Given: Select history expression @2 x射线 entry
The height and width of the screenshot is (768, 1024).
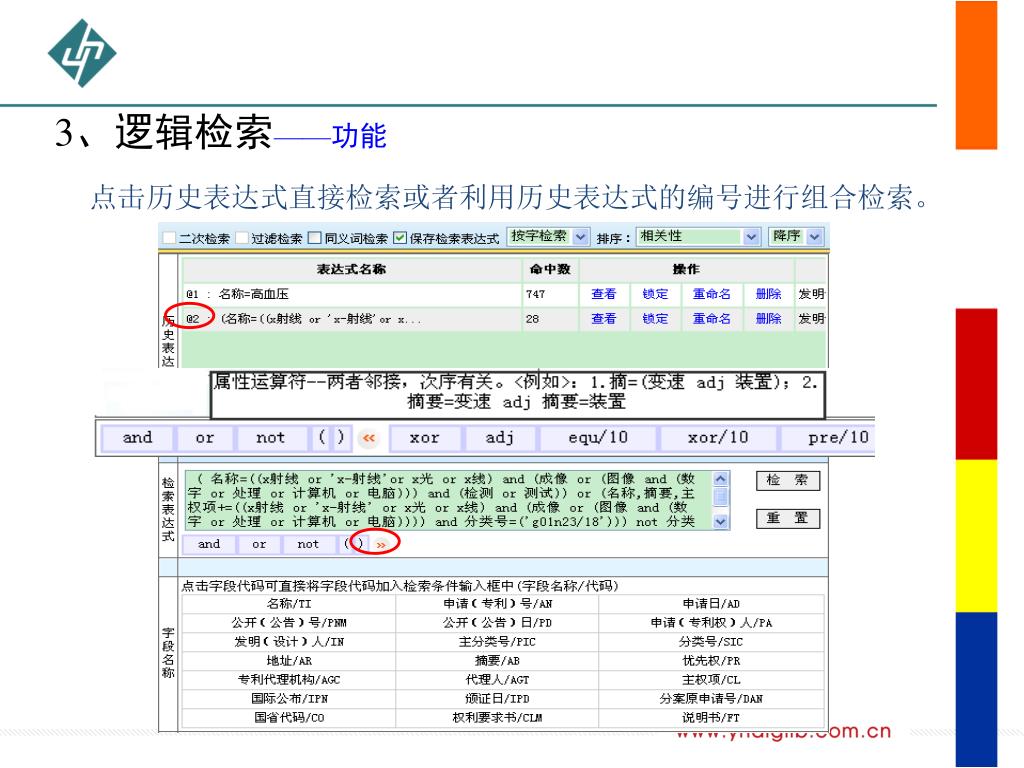Looking at the screenshot, I should pos(321,319).
